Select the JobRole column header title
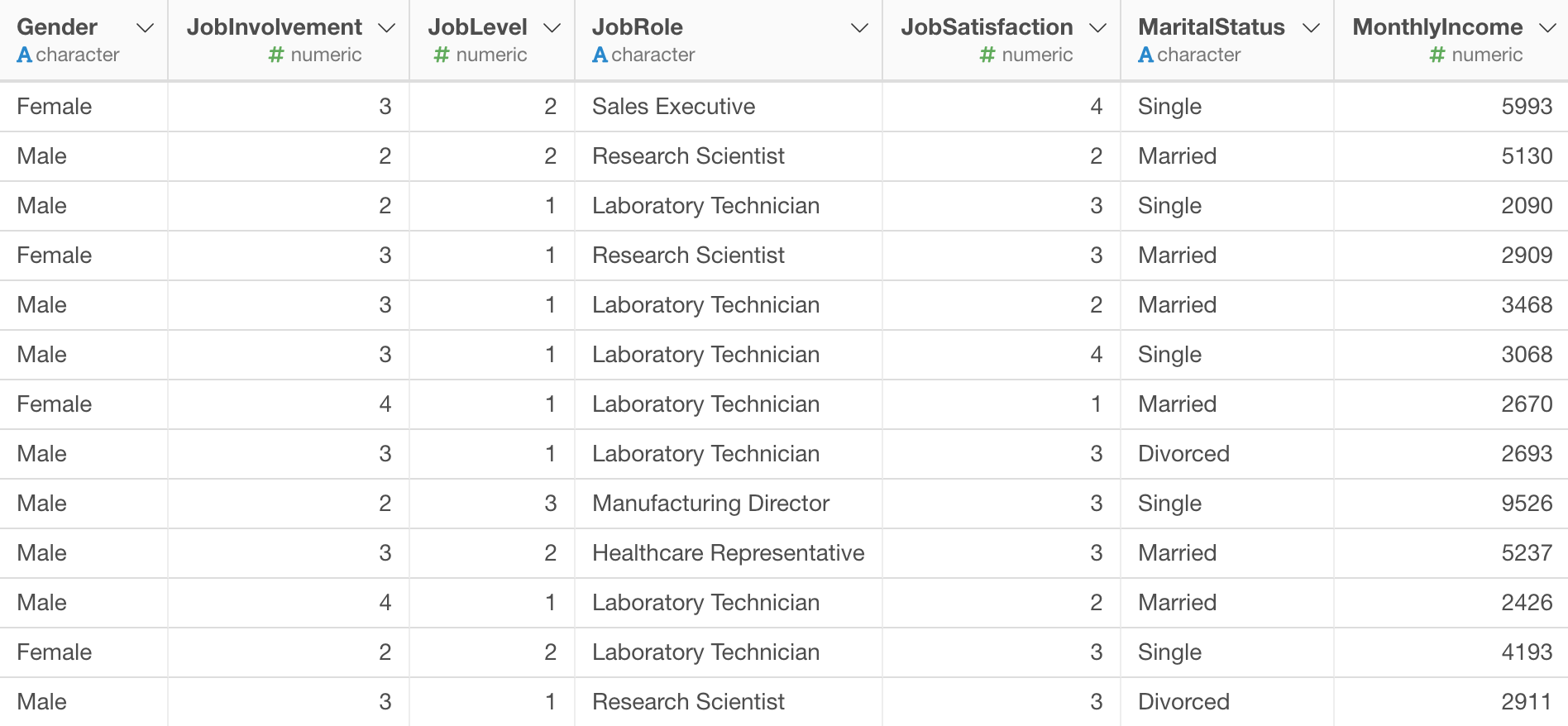Image resolution: width=1568 pixels, height=726 pixels. coord(638,27)
